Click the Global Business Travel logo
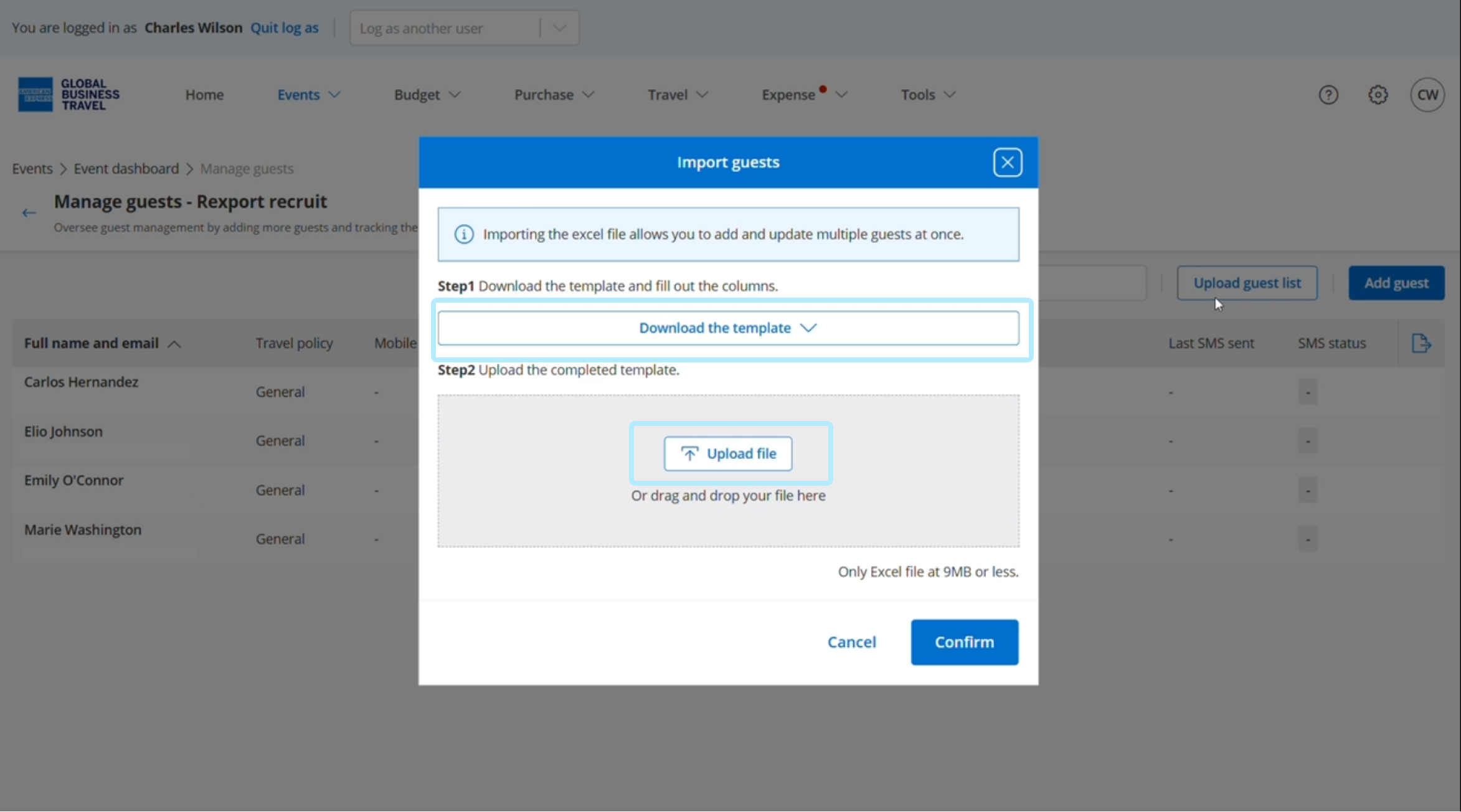Viewport: 1461px width, 812px height. (x=69, y=95)
